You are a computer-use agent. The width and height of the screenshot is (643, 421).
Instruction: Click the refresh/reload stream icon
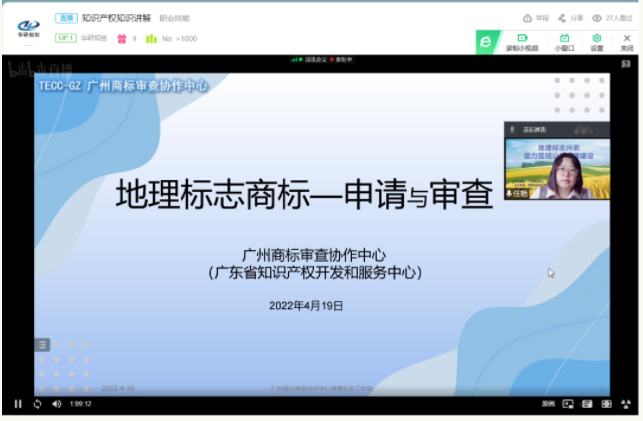point(37,404)
